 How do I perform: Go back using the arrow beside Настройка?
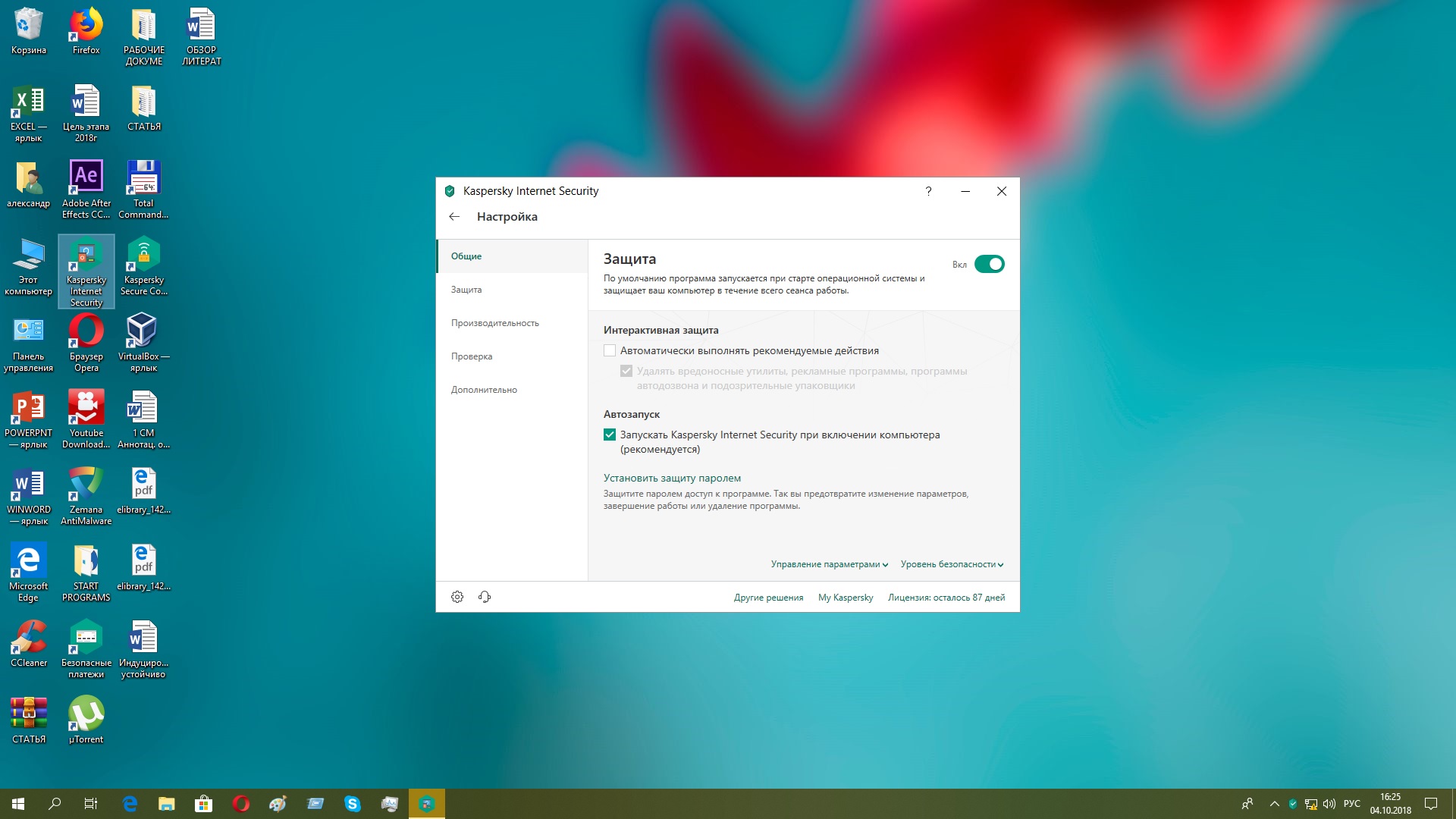(454, 217)
